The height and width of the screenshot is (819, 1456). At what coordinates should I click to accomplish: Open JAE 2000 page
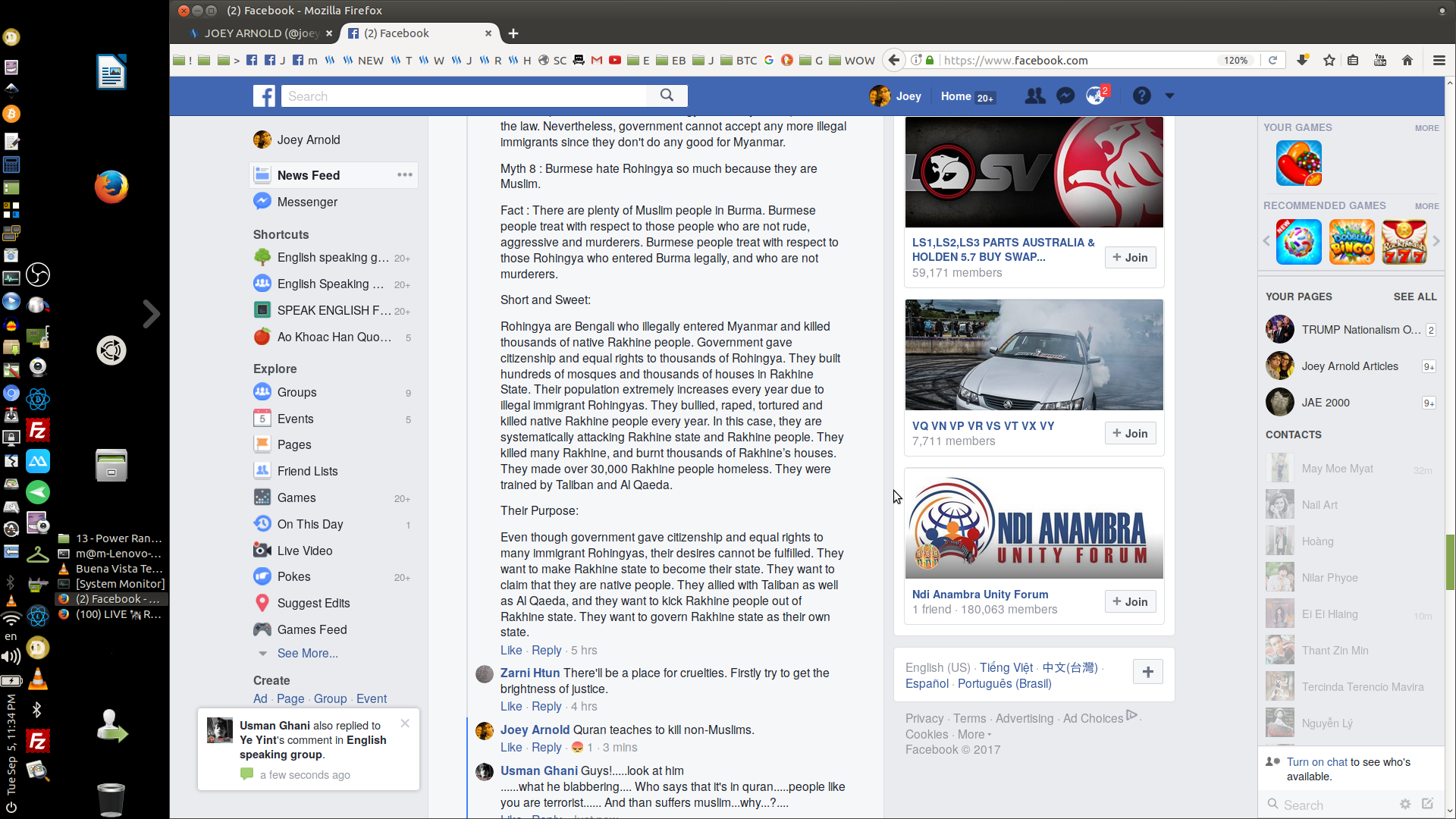(1351, 403)
